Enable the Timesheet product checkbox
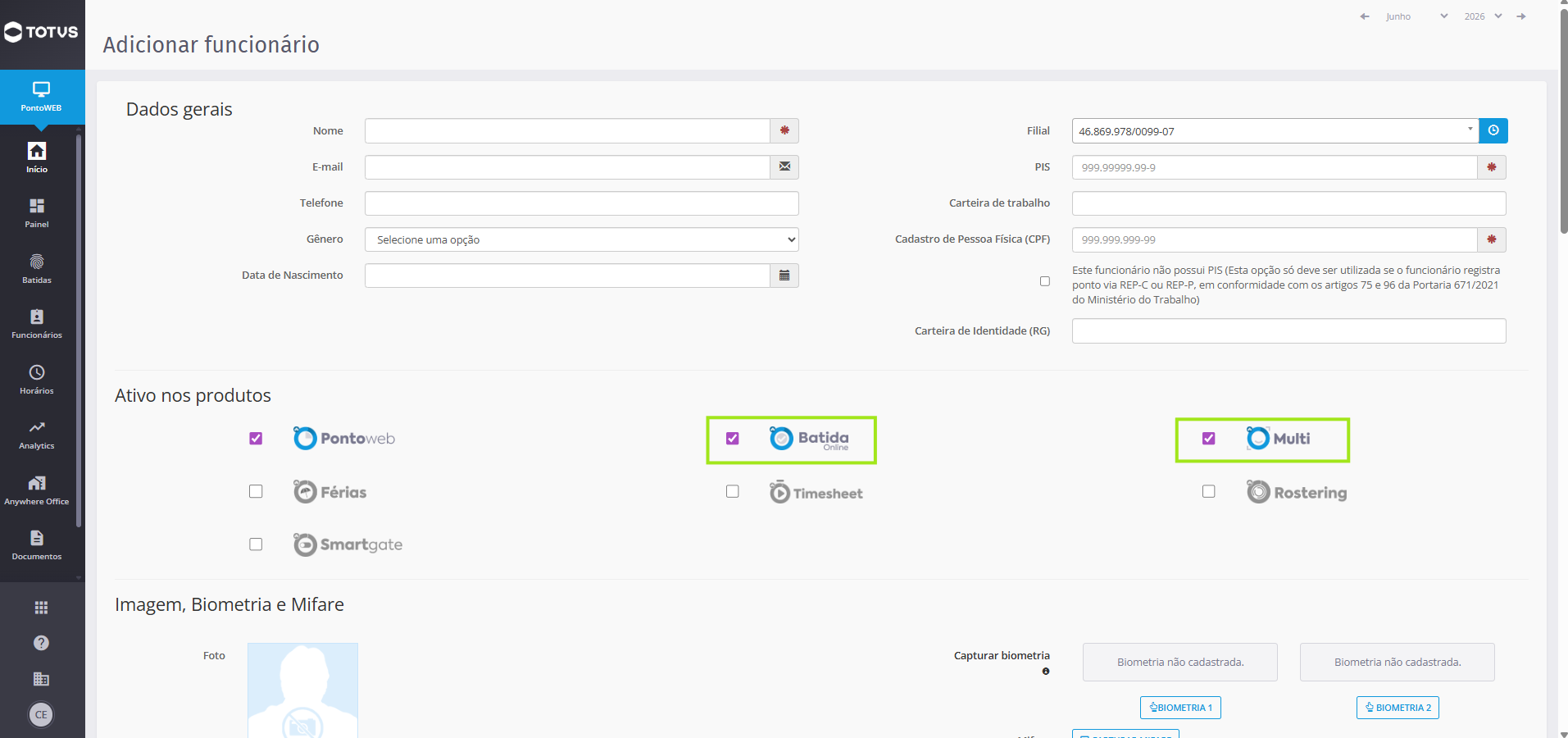 coord(733,491)
